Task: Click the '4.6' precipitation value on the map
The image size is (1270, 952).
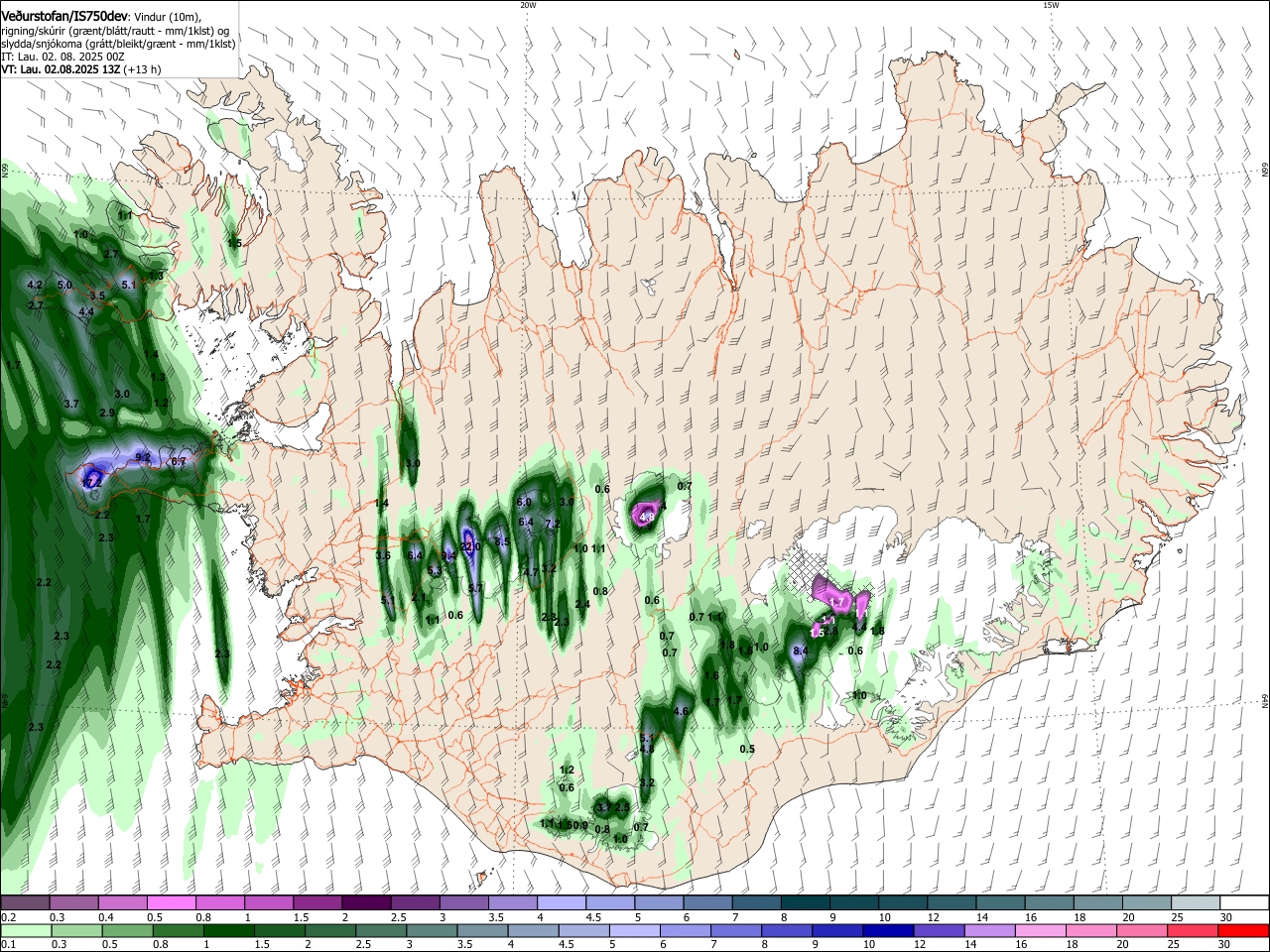Action: click(681, 711)
